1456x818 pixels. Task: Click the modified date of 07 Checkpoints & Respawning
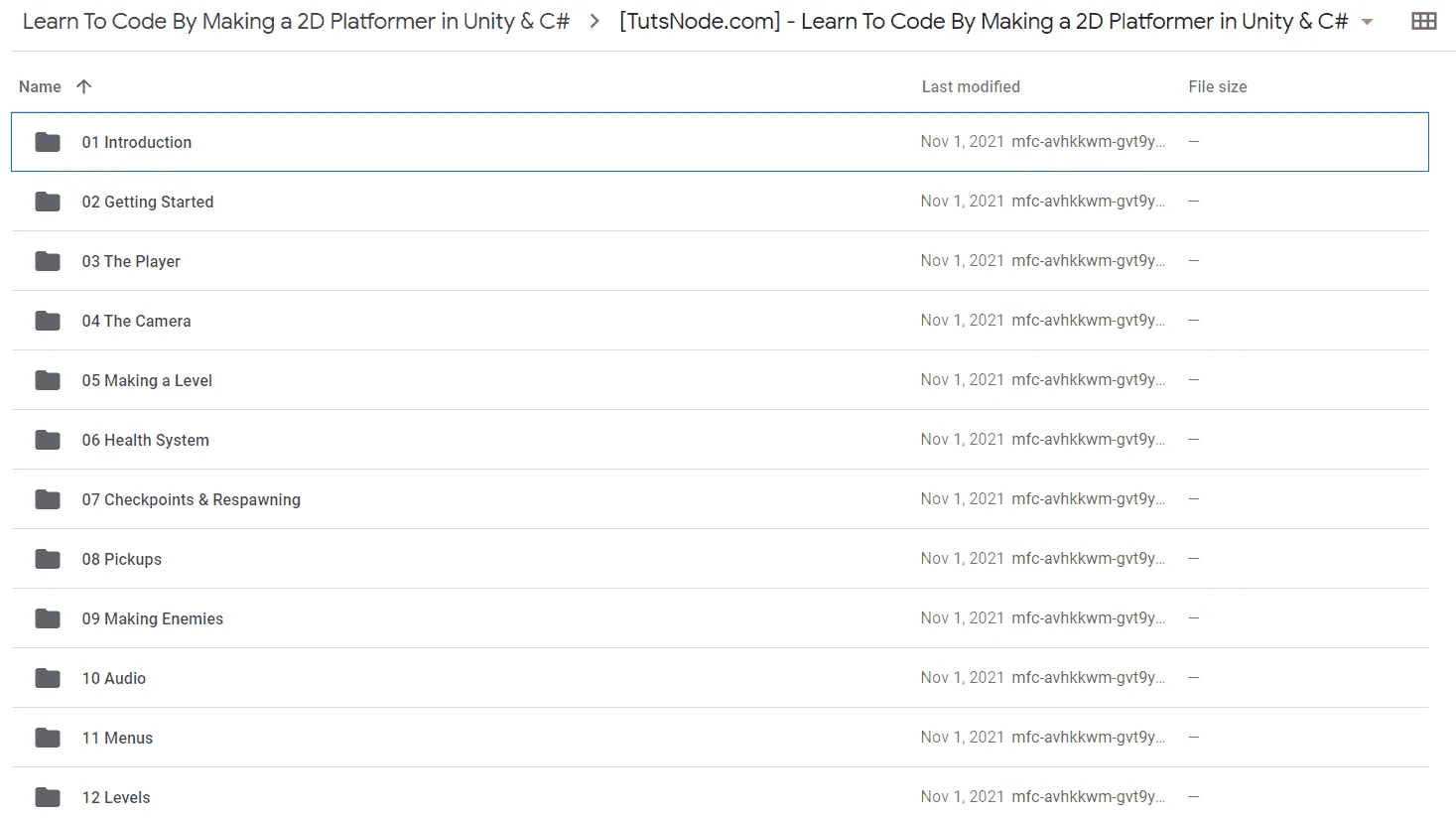pyautogui.click(x=962, y=498)
